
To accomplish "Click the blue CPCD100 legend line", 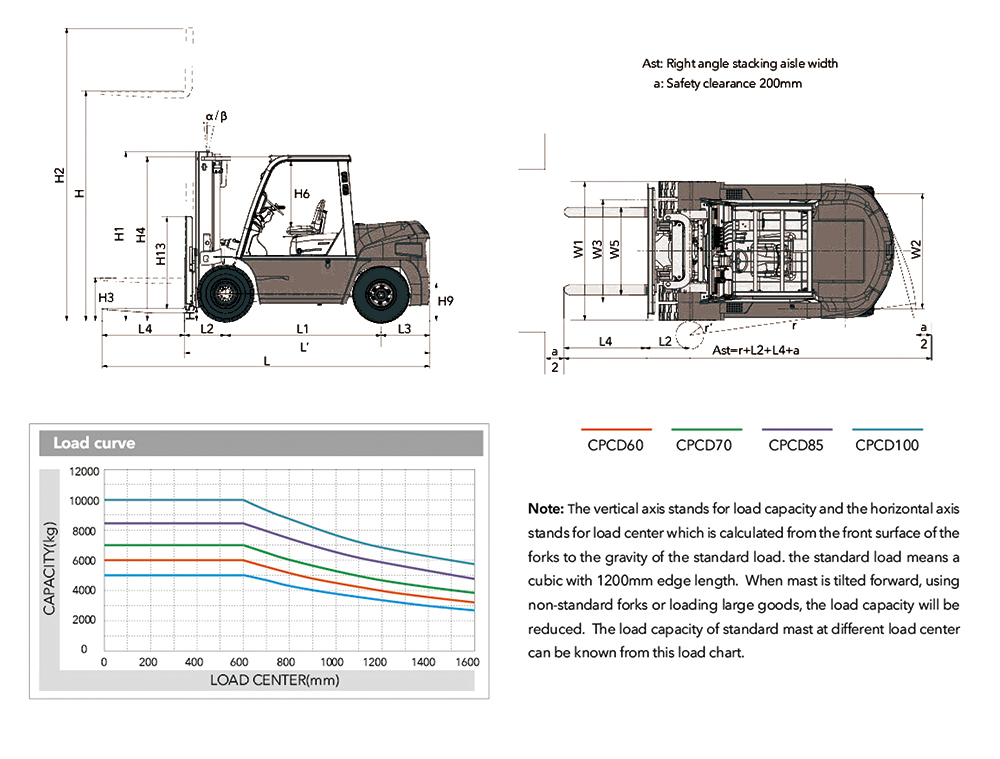I will pyautogui.click(x=886, y=428).
